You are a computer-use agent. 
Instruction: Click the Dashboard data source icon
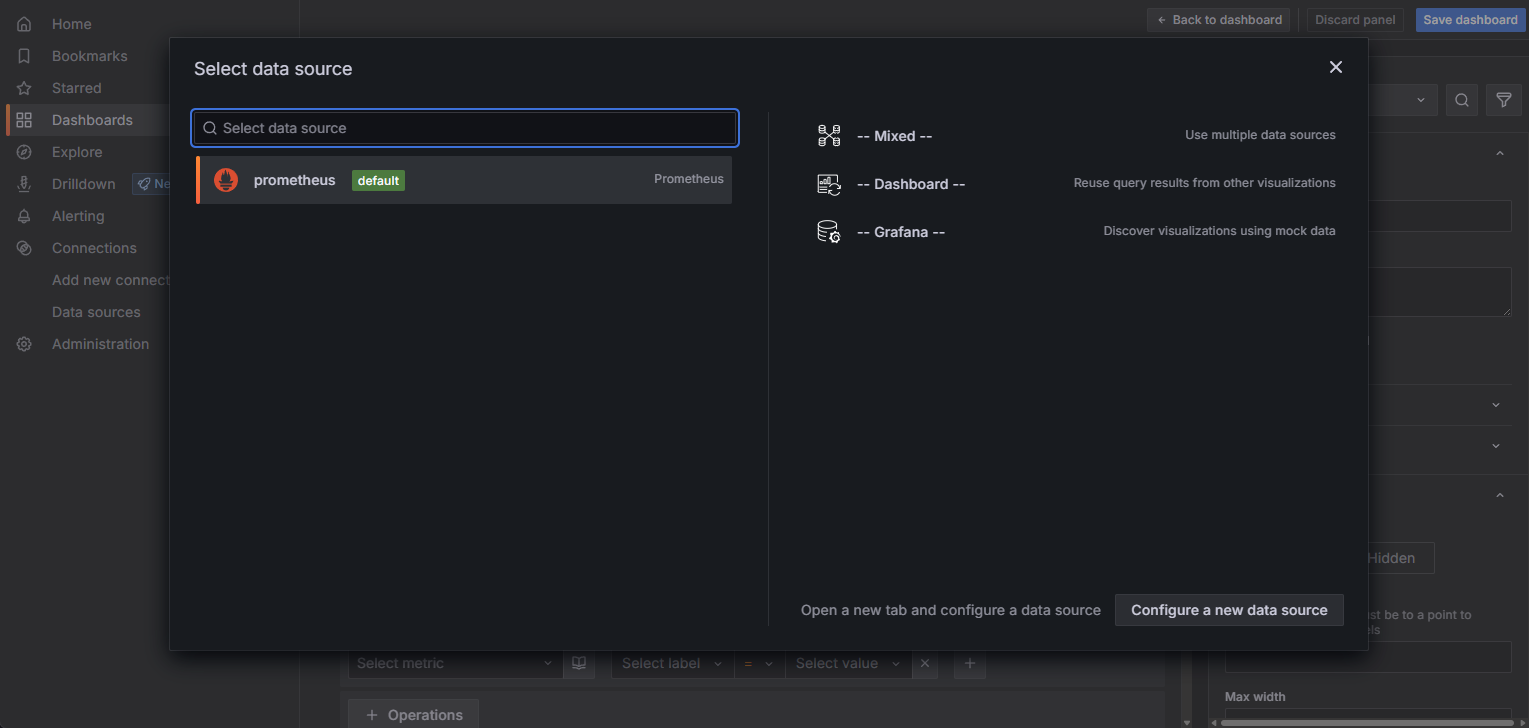pyautogui.click(x=829, y=184)
